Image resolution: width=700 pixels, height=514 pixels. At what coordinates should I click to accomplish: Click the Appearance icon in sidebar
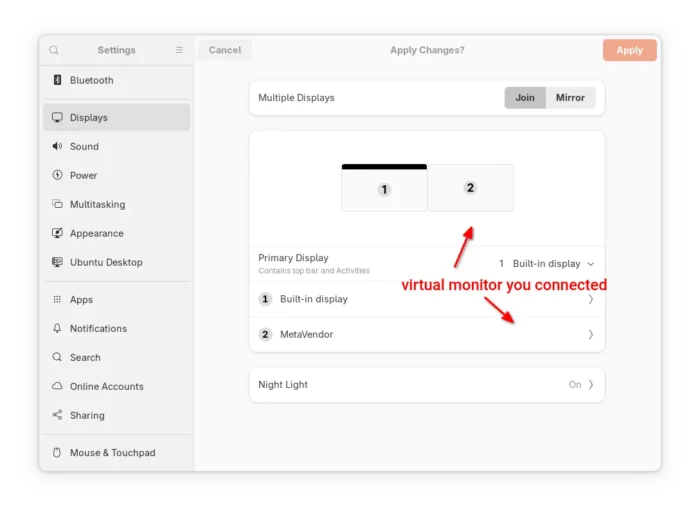click(x=57, y=233)
